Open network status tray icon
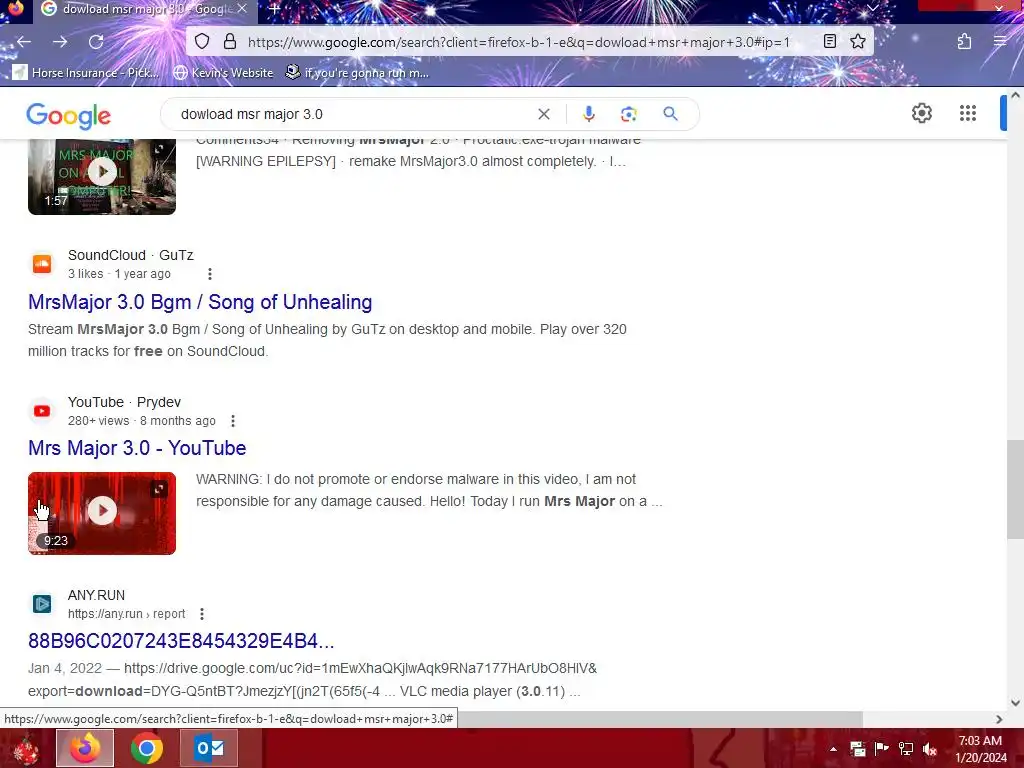 tap(905, 749)
